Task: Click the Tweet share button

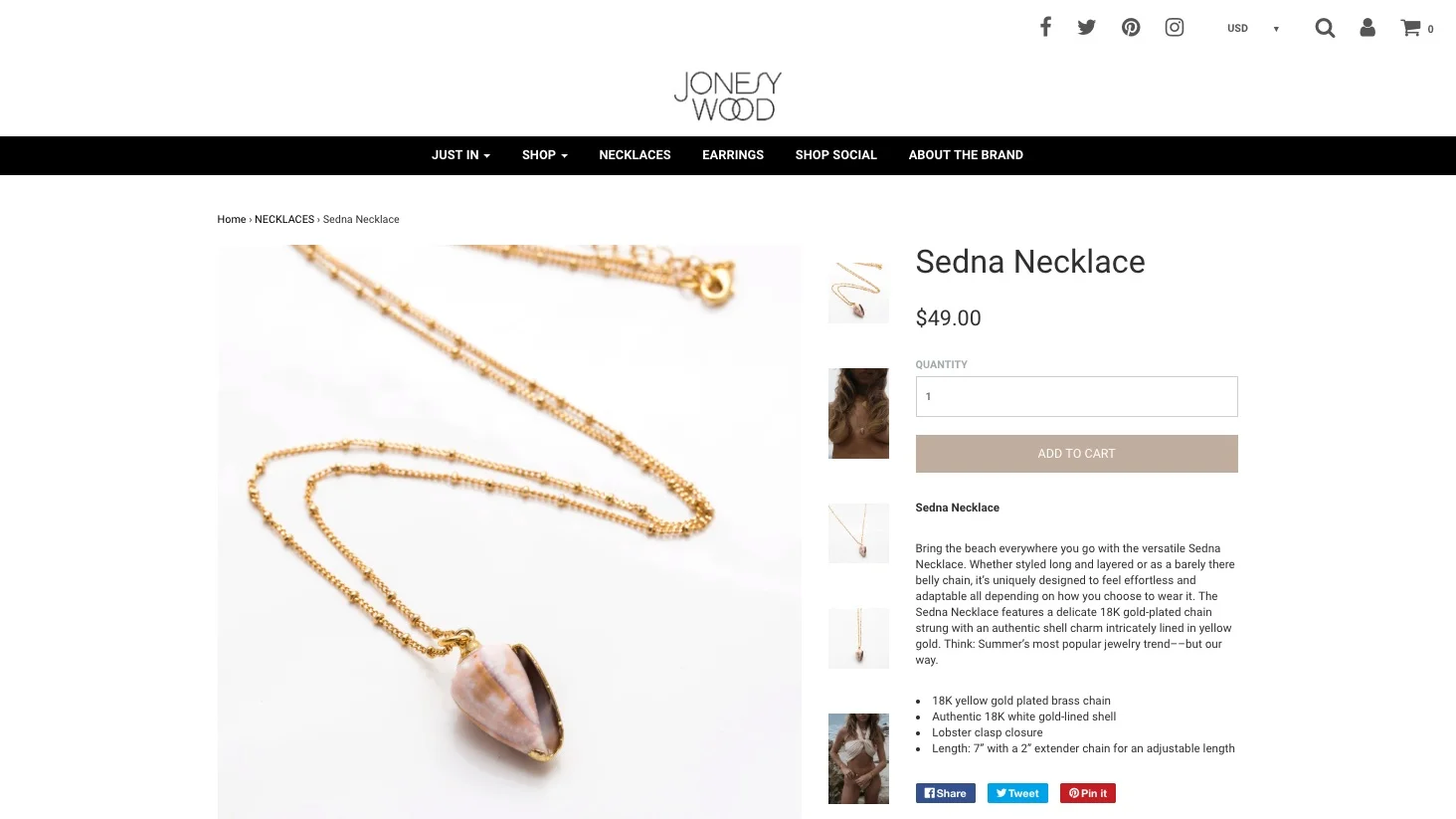Action: [x=1017, y=793]
